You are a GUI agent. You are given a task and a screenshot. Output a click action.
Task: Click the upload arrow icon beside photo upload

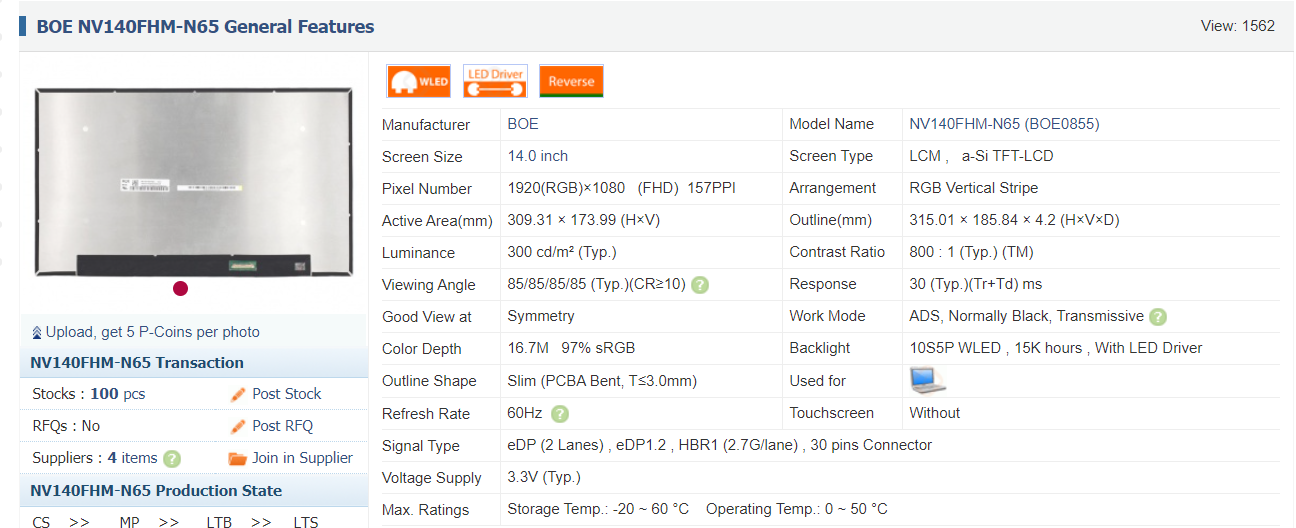tap(37, 332)
